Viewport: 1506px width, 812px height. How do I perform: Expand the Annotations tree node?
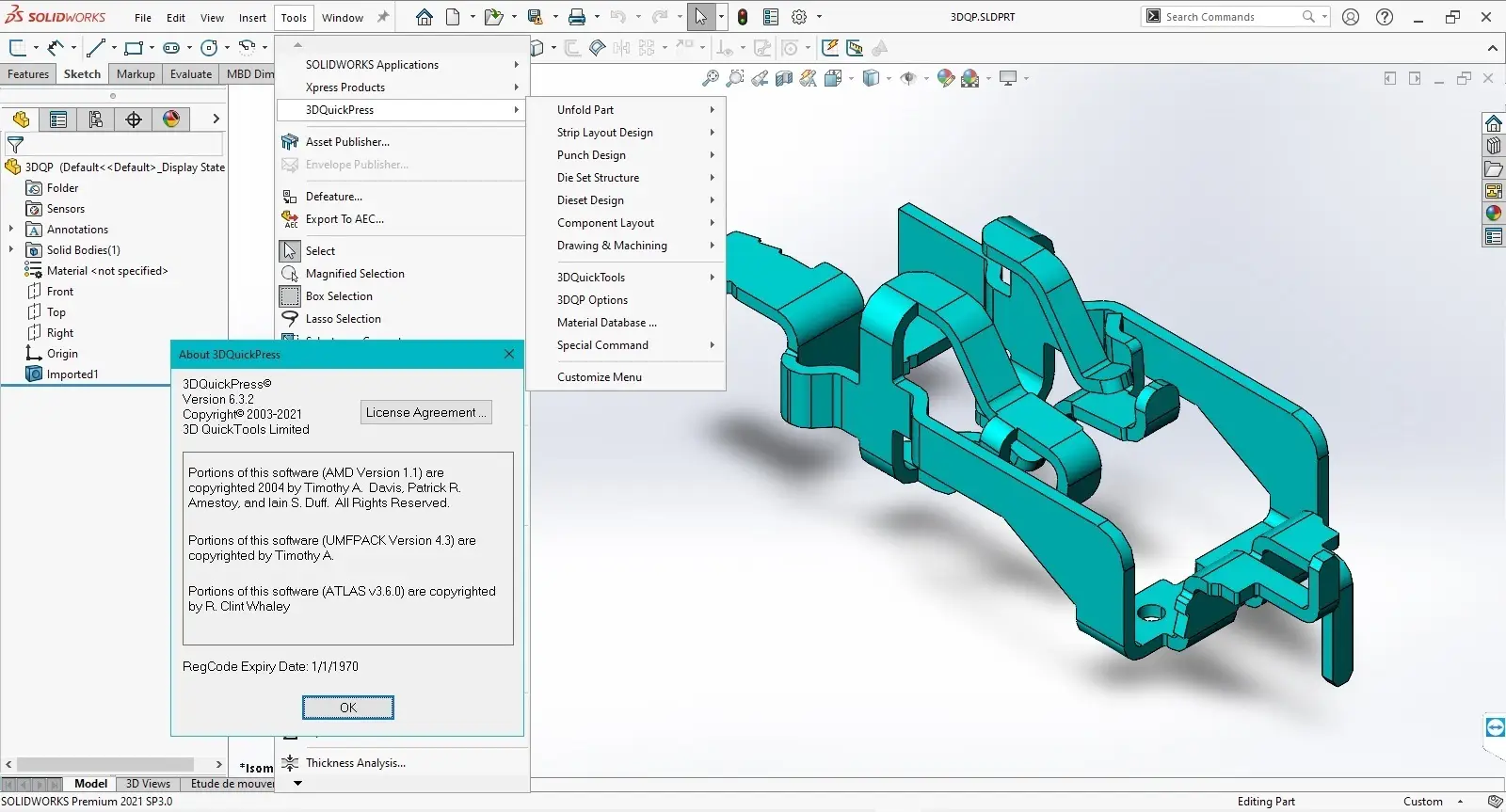click(x=11, y=229)
